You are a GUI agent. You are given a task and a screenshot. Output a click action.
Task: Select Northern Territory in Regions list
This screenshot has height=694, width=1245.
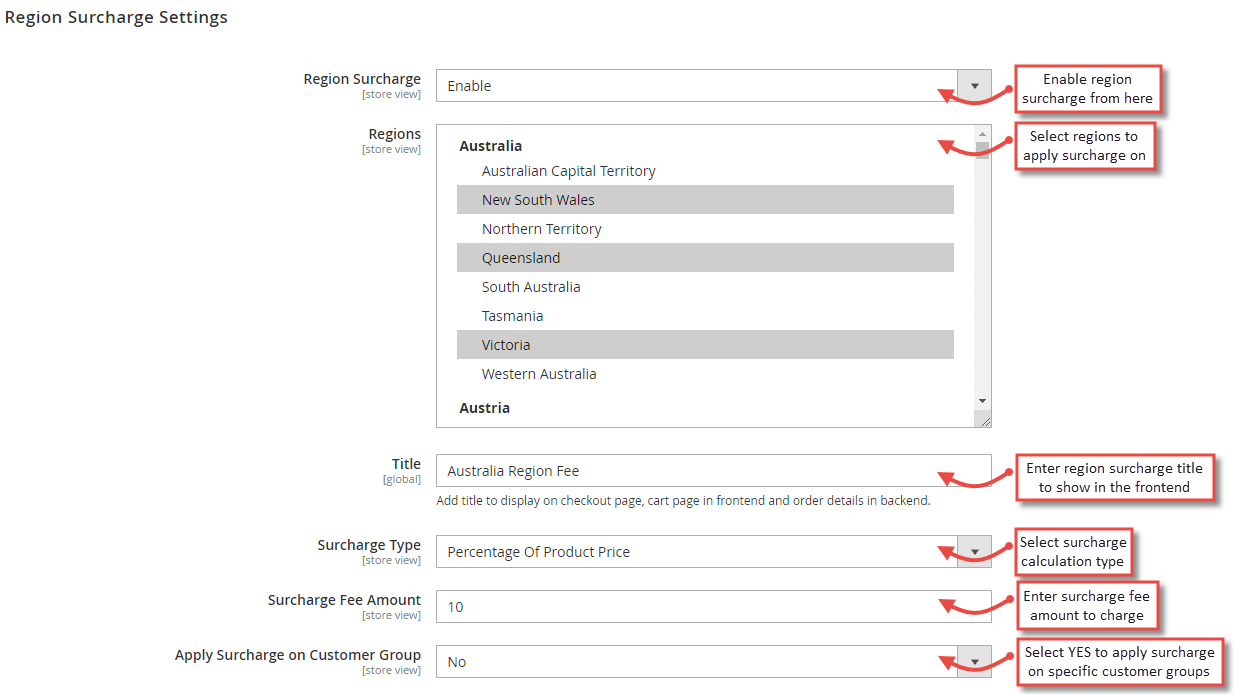pyautogui.click(x=705, y=229)
